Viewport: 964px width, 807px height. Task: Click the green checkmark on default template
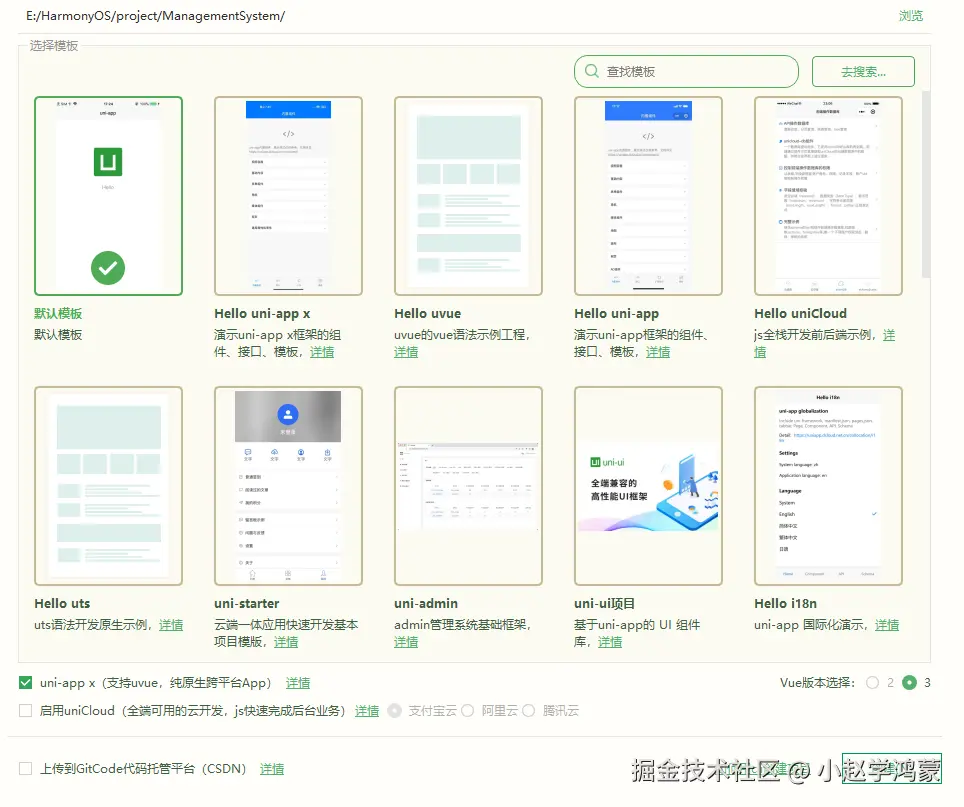click(x=108, y=268)
